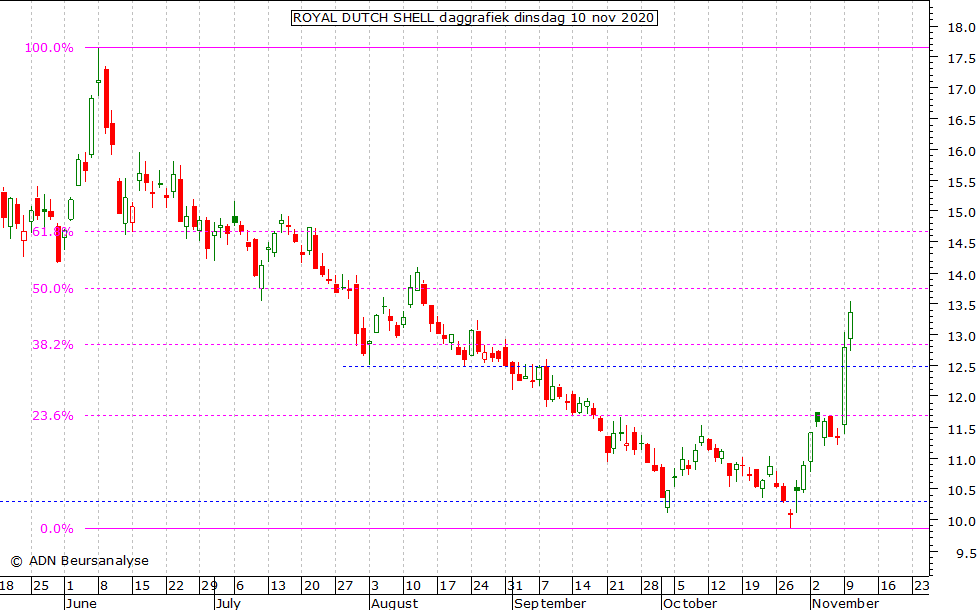Select the 61.8% Fibonacci level label
980x610 pixels.
point(52,232)
